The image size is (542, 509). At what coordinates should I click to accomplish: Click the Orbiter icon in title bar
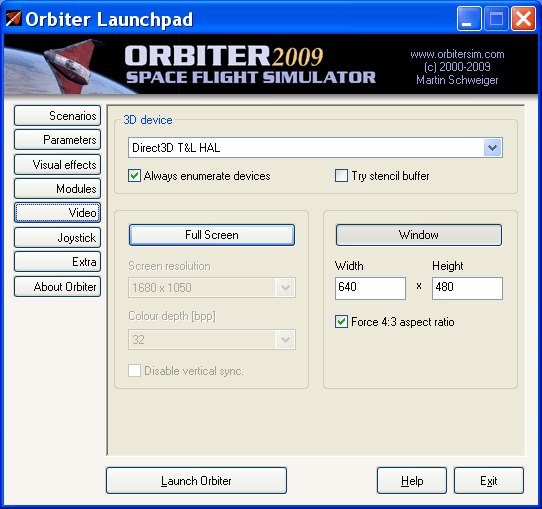click(x=13, y=18)
